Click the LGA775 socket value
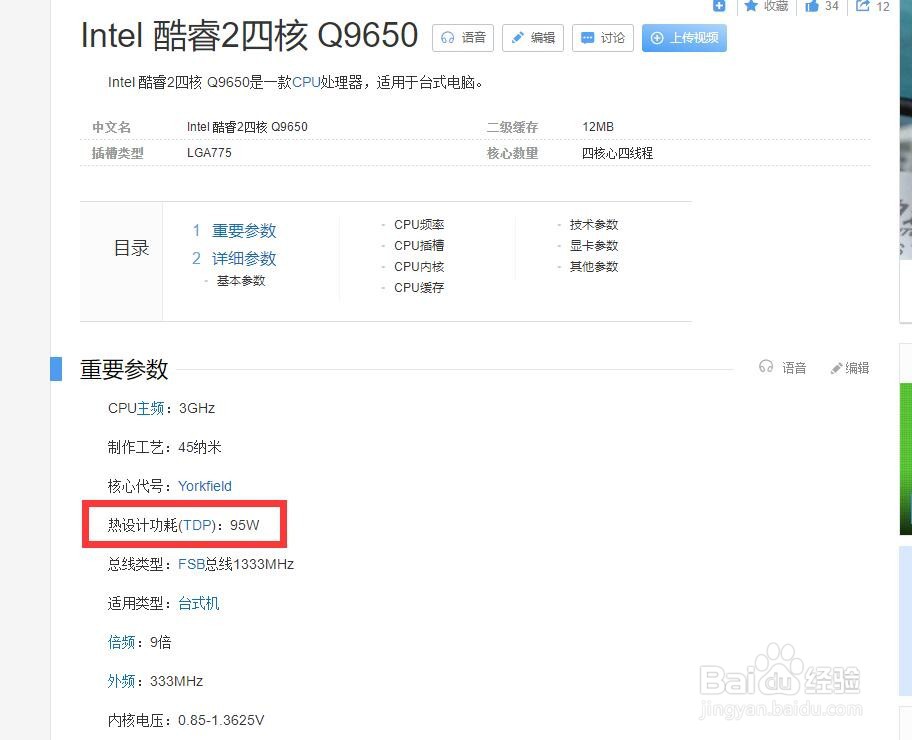912x740 pixels. (x=209, y=153)
